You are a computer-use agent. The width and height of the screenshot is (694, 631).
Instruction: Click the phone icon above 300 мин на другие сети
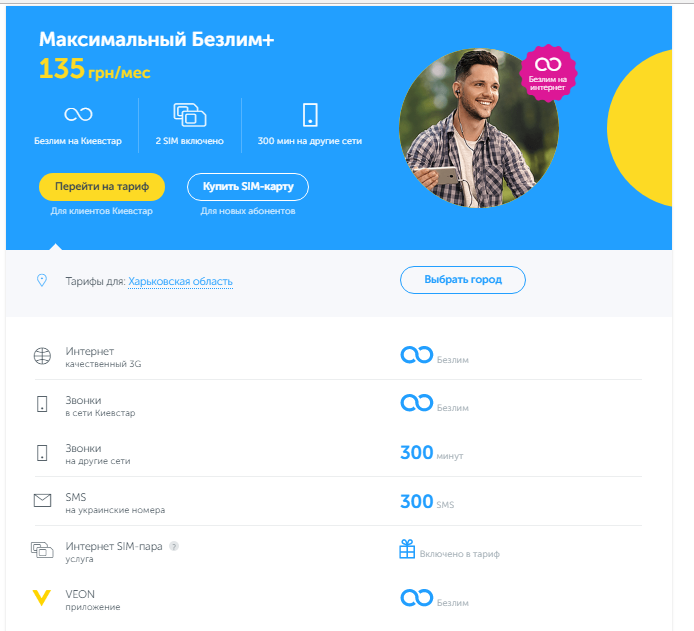(x=310, y=115)
